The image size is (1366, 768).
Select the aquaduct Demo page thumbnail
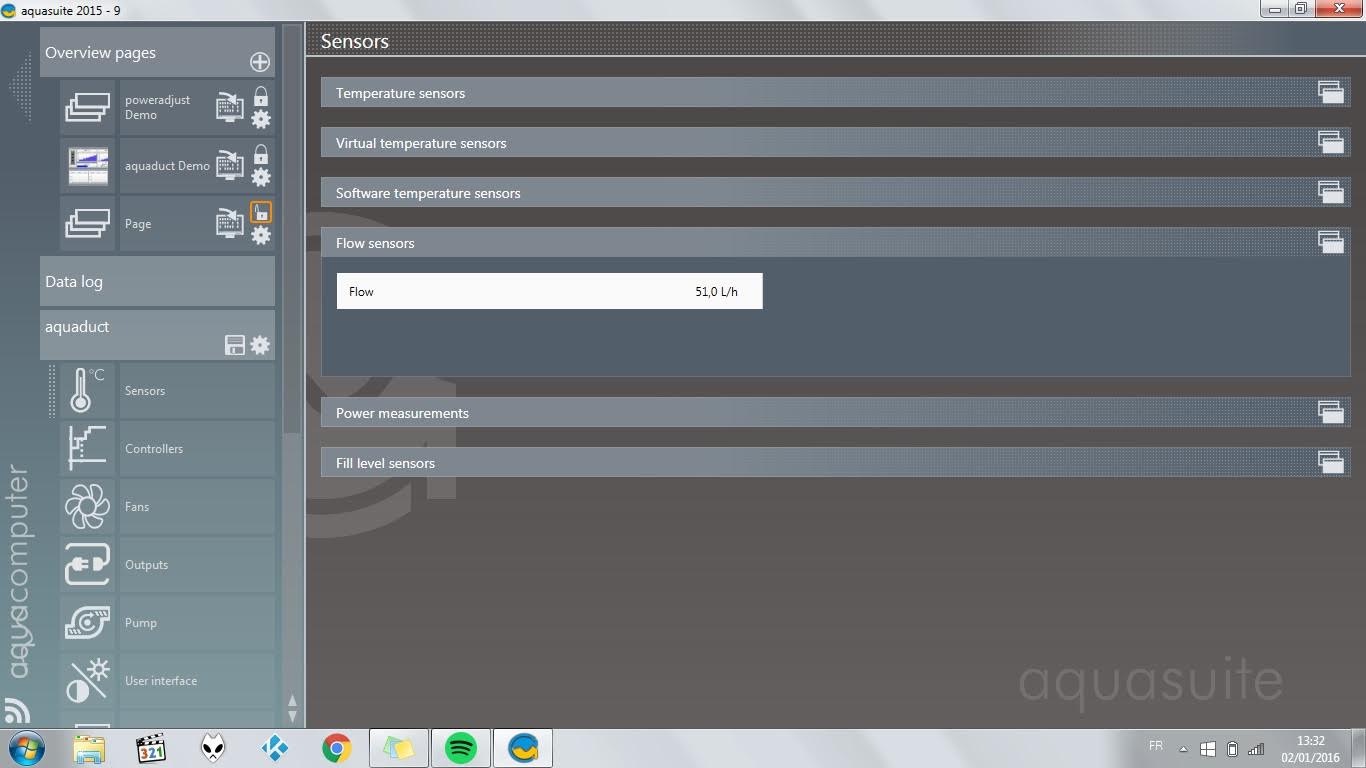[88, 165]
